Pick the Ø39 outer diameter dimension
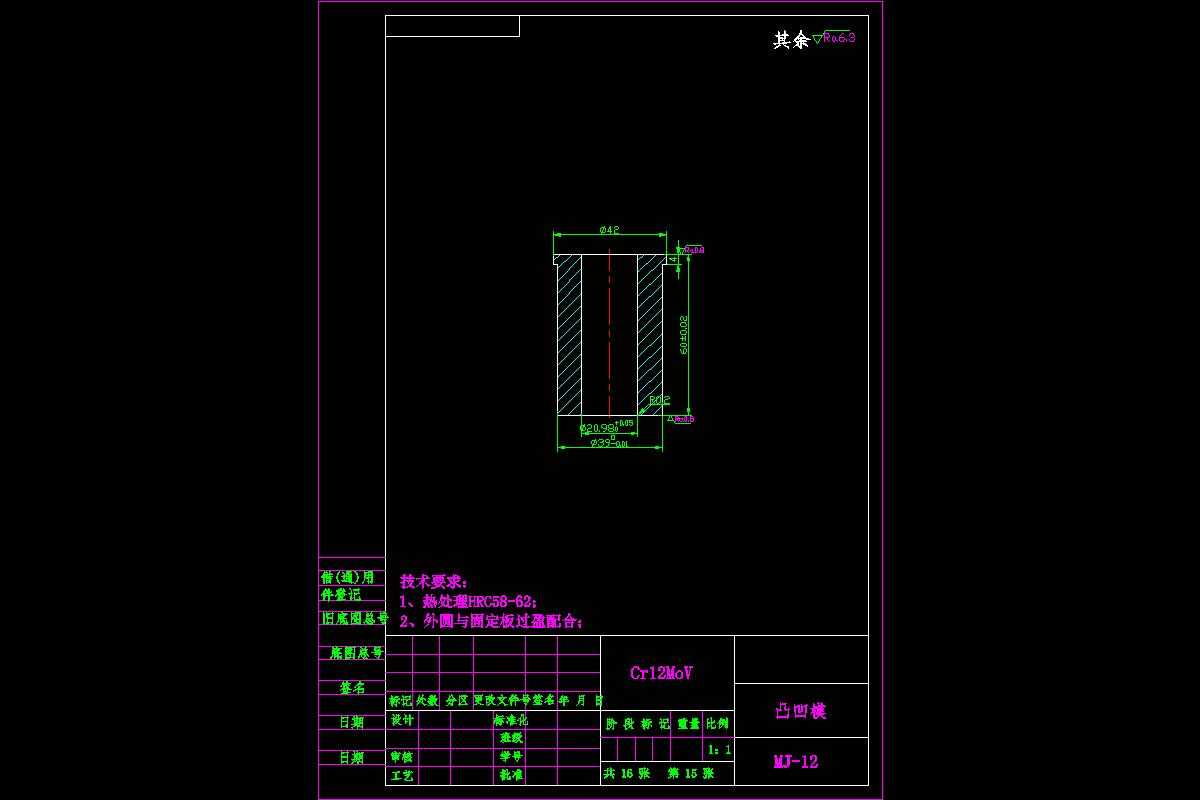The height and width of the screenshot is (800, 1200). coord(609,442)
